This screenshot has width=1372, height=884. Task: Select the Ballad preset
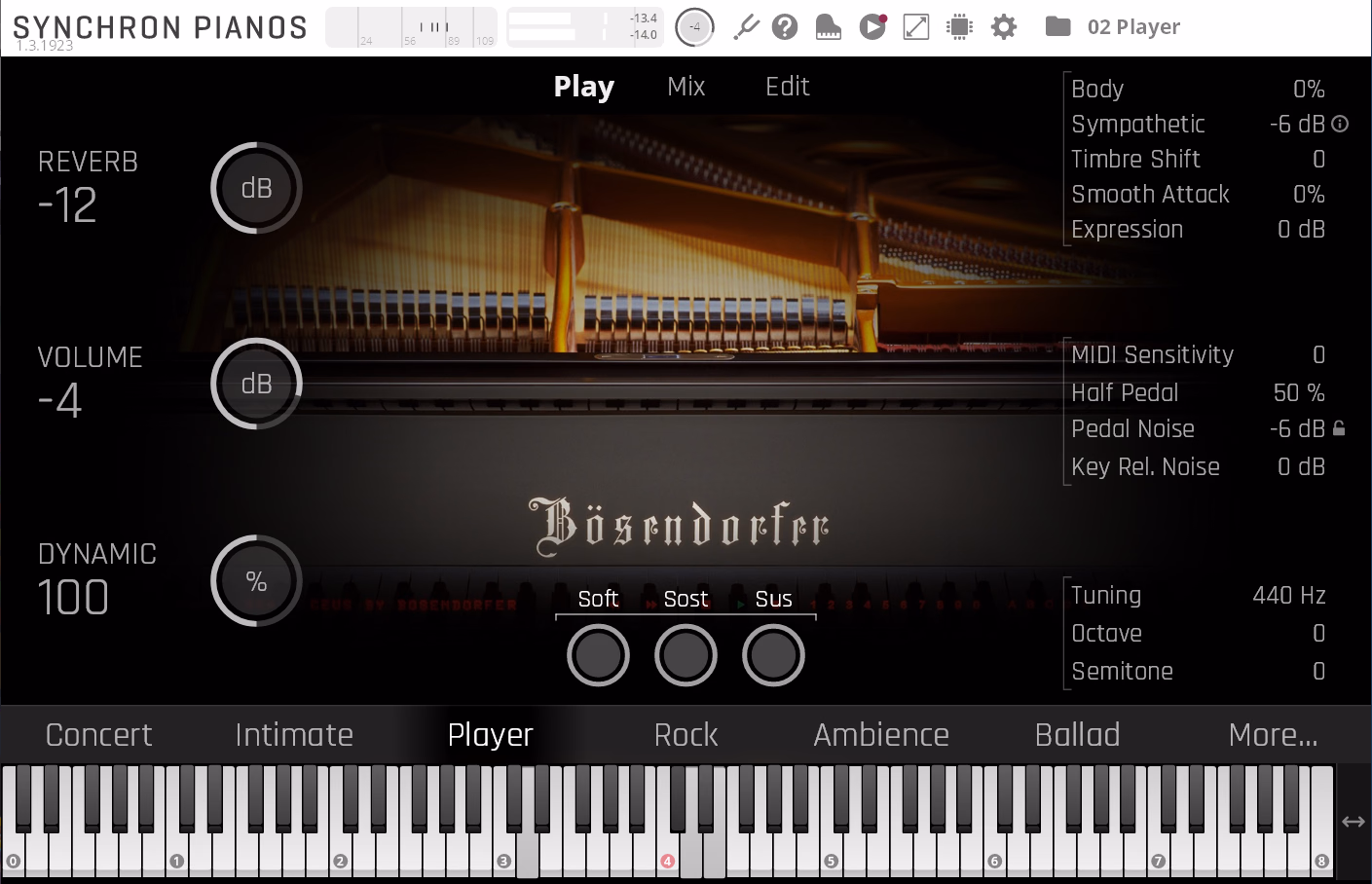coord(1078,734)
